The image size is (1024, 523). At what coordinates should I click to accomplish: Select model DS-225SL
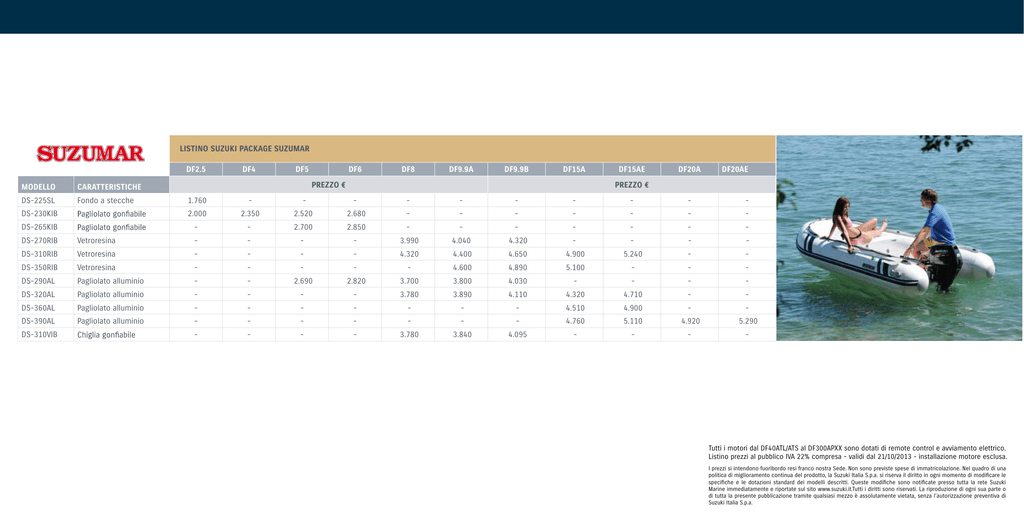pos(37,200)
